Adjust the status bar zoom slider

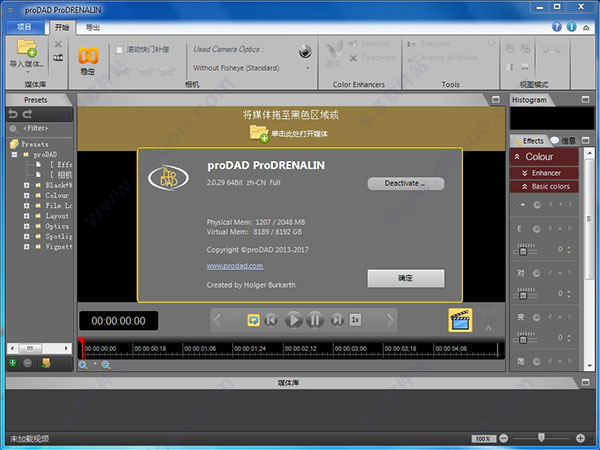tap(542, 438)
